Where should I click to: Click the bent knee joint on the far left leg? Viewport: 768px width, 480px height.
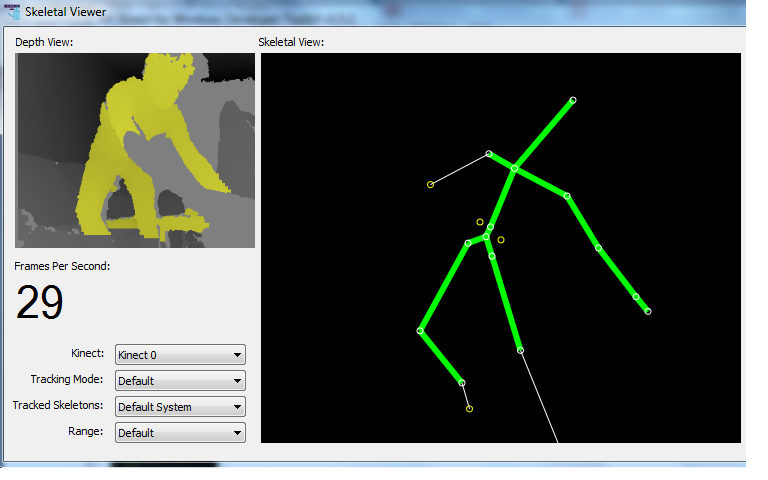[x=420, y=331]
